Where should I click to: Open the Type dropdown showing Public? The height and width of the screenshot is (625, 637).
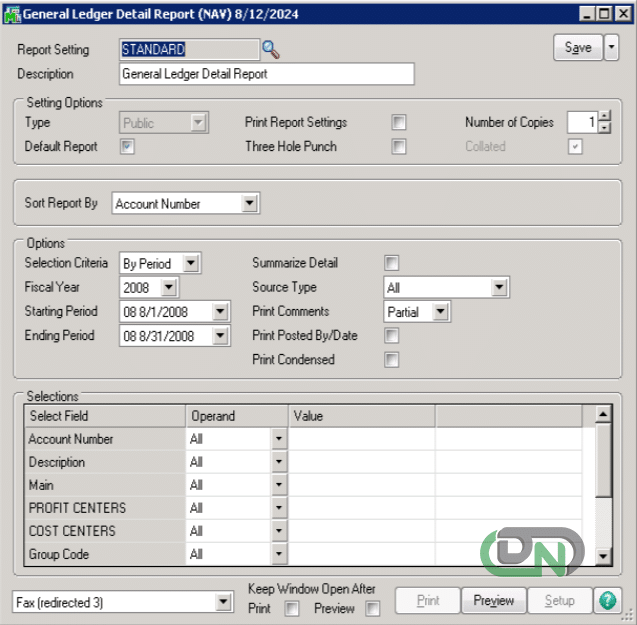click(198, 122)
